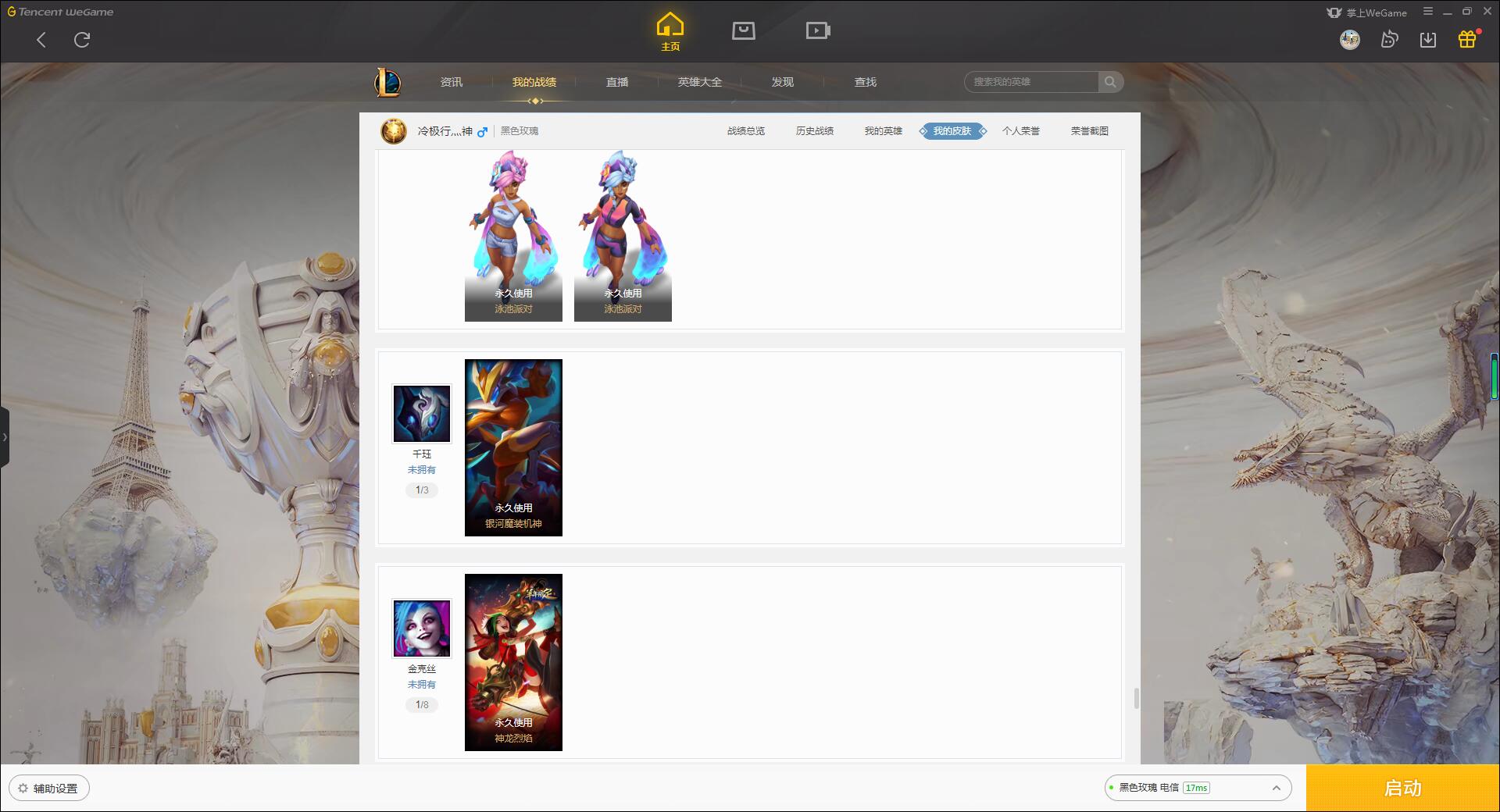The image size is (1500, 812).
Task: Open the 英雄大全 tab
Action: point(700,82)
